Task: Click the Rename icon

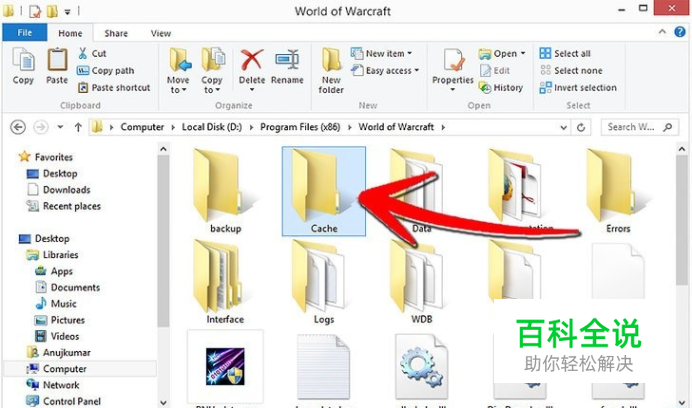Action: (x=287, y=60)
